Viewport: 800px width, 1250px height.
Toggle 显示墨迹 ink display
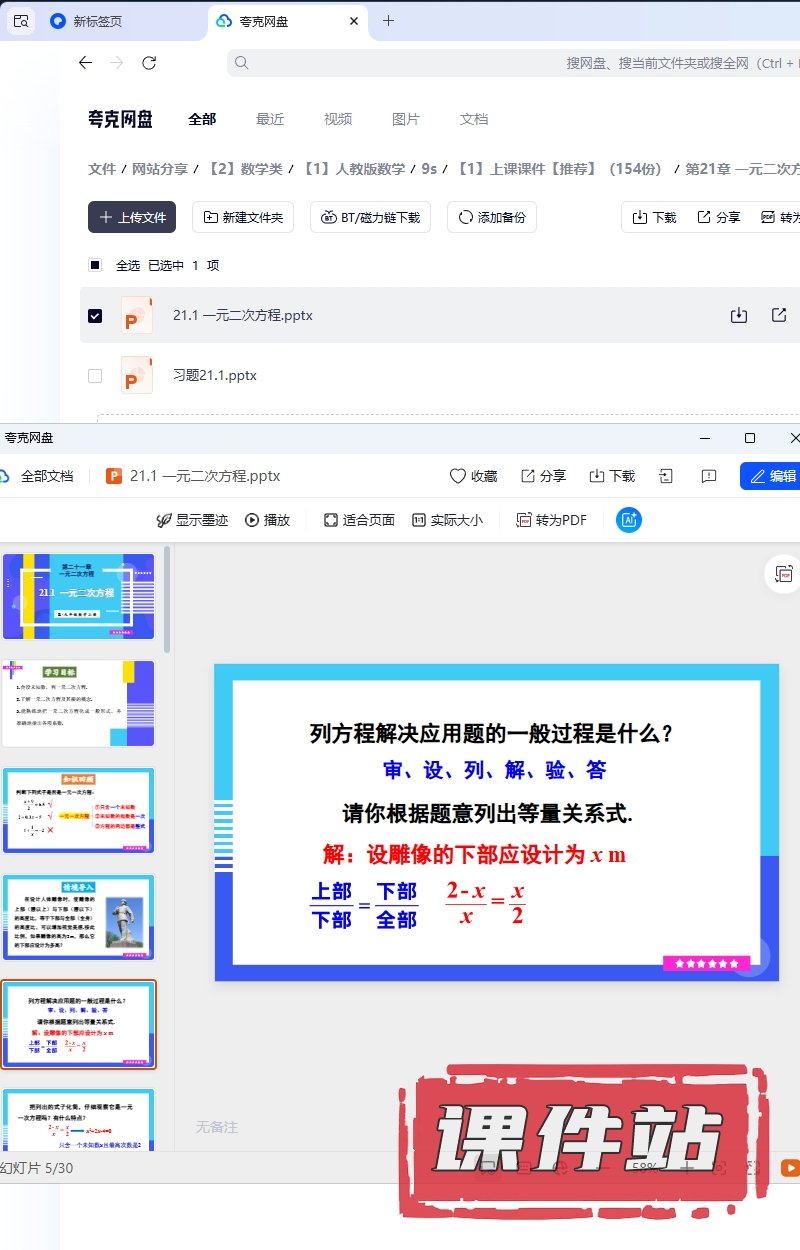coord(192,520)
